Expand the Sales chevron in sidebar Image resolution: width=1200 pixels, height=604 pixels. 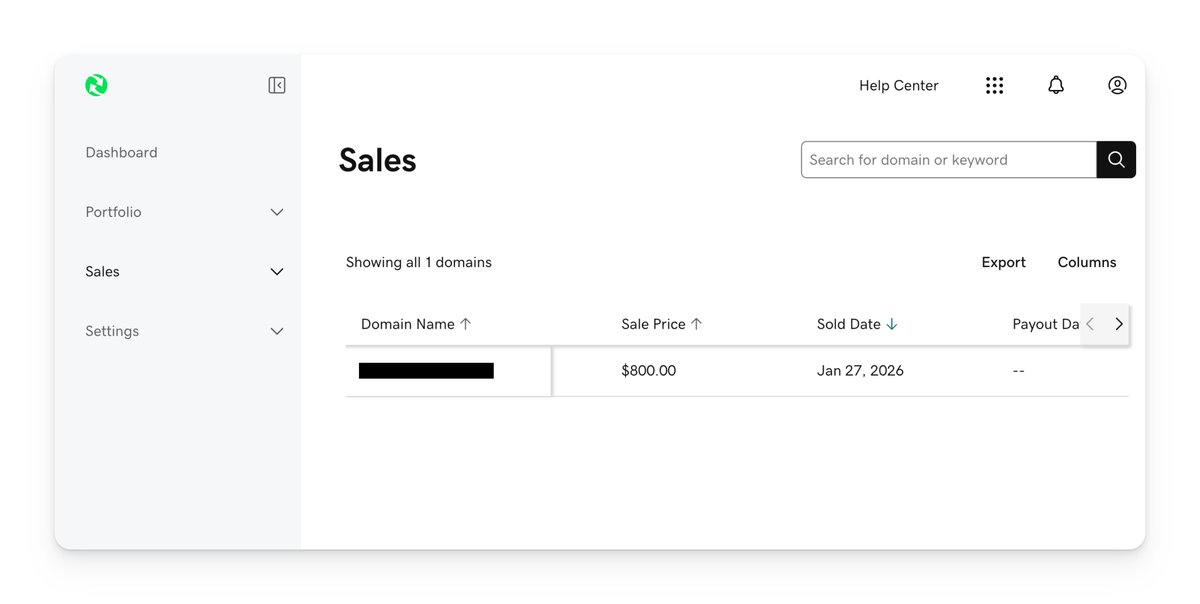point(277,272)
